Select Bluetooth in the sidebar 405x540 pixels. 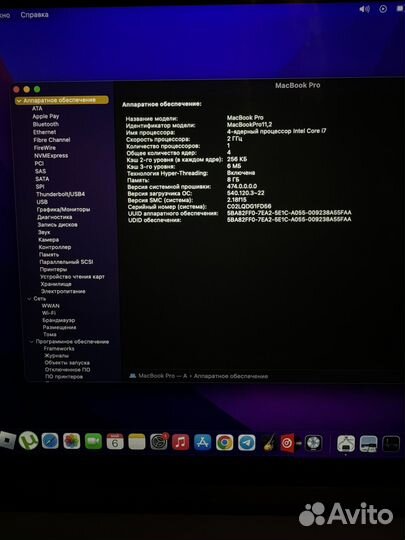point(46,124)
